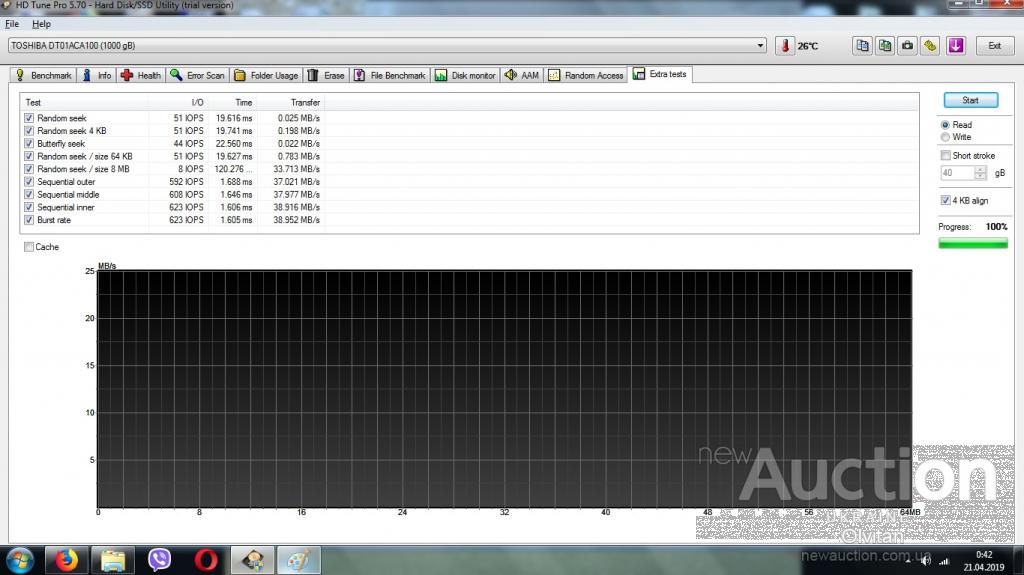Switch to the Info tab

click(x=97, y=76)
